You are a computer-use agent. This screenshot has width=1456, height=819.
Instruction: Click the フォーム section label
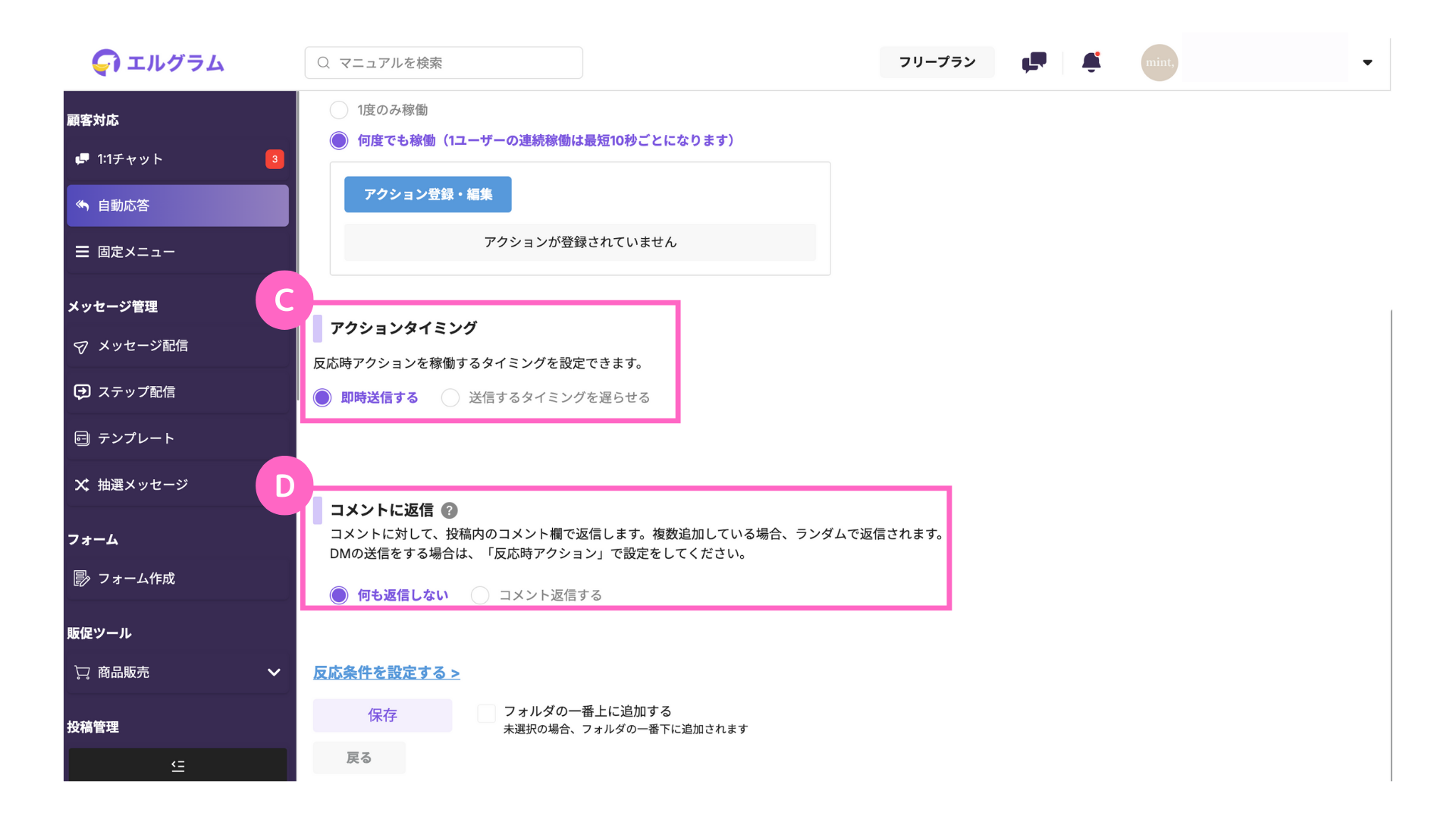(x=93, y=540)
